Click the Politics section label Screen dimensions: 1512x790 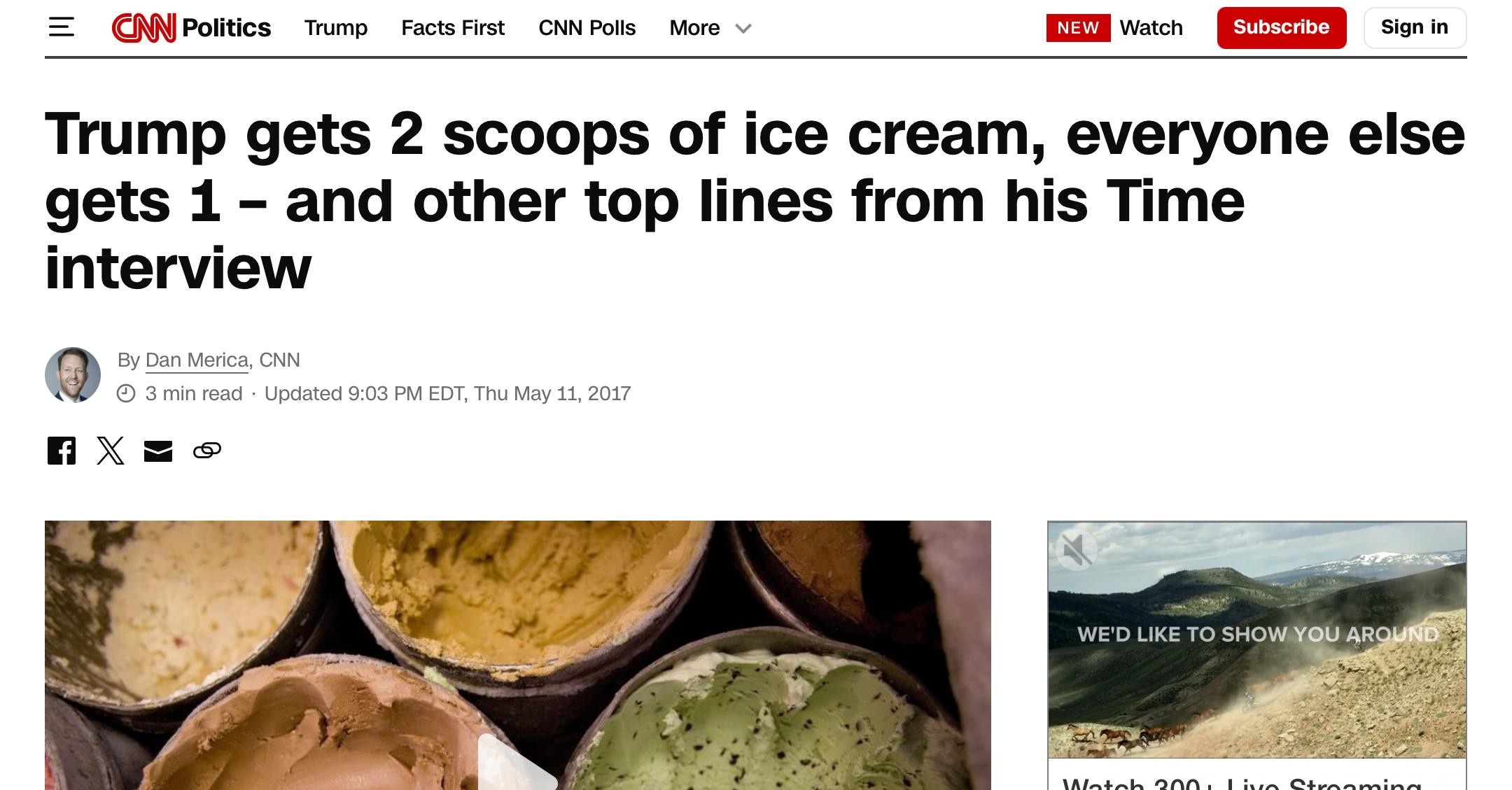tap(226, 28)
